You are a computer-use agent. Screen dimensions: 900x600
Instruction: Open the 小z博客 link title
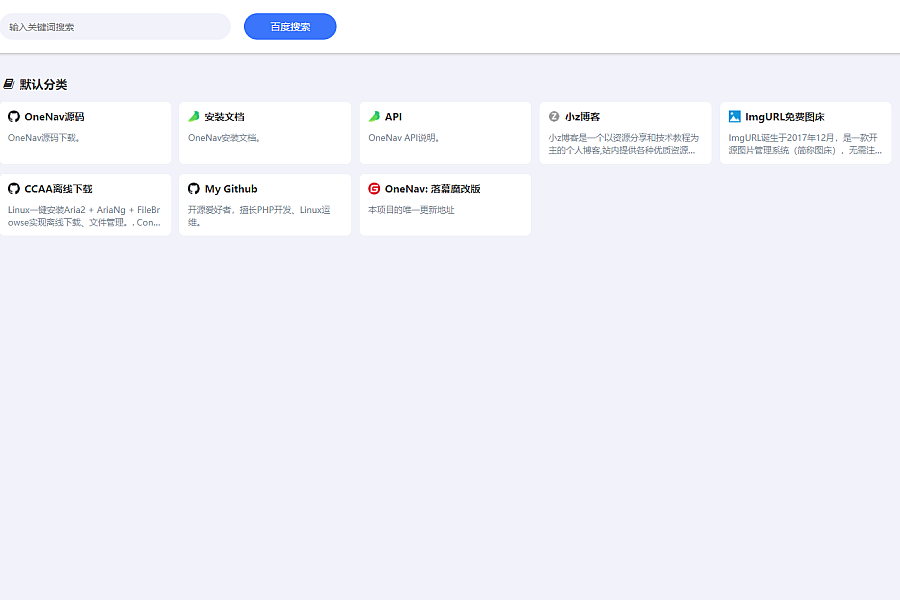[x=582, y=117]
